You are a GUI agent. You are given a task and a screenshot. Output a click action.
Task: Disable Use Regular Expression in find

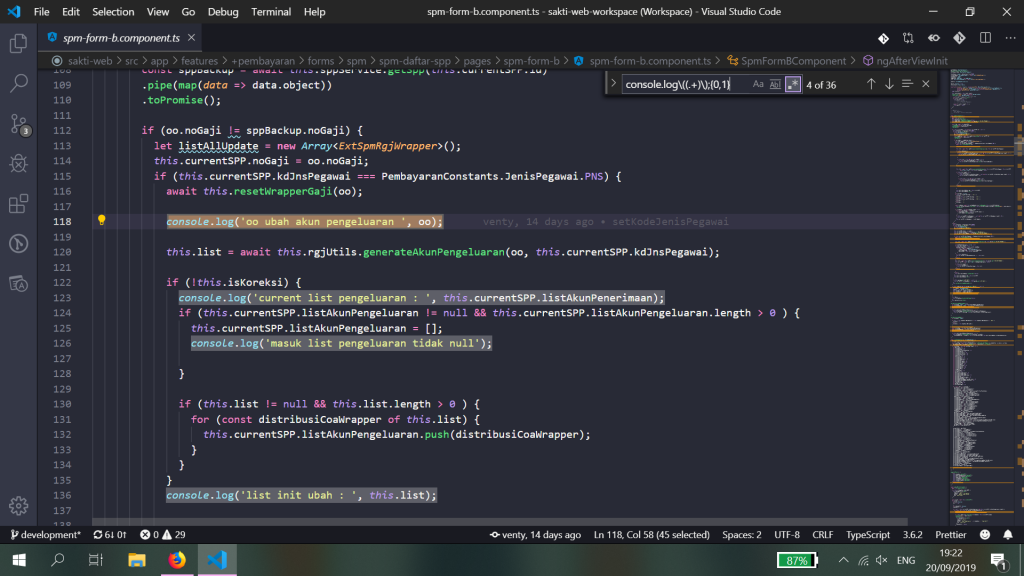[x=792, y=84]
